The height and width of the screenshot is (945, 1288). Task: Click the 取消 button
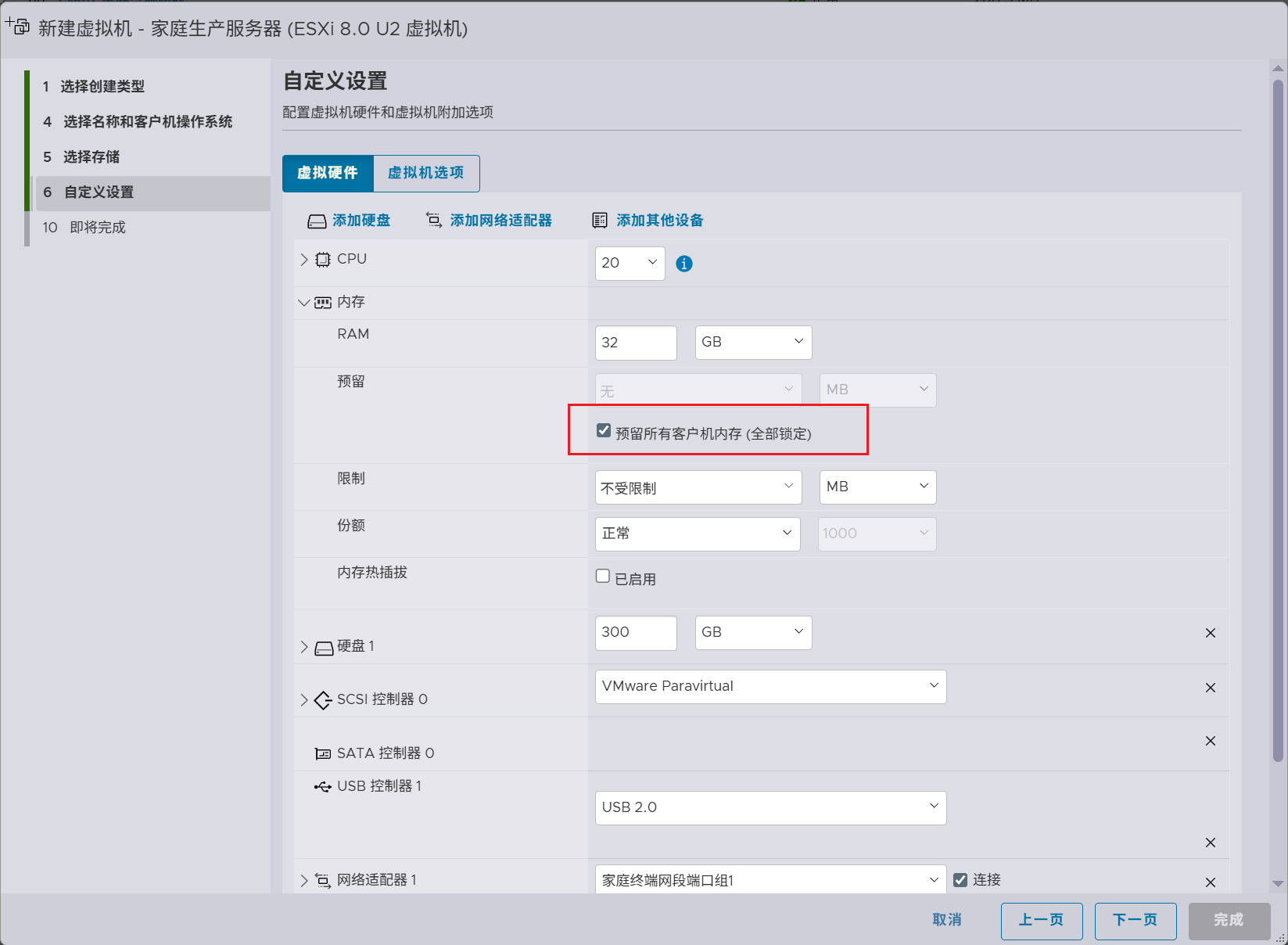tap(947, 920)
